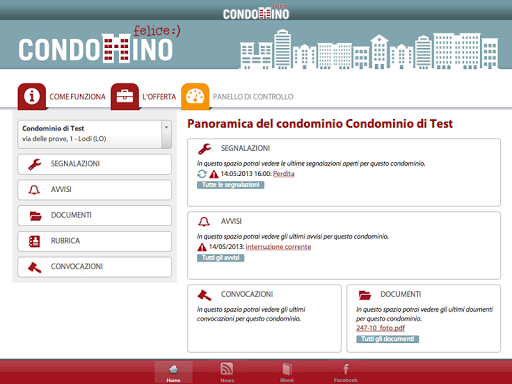Click the address book icon in Rubrica

point(34,241)
